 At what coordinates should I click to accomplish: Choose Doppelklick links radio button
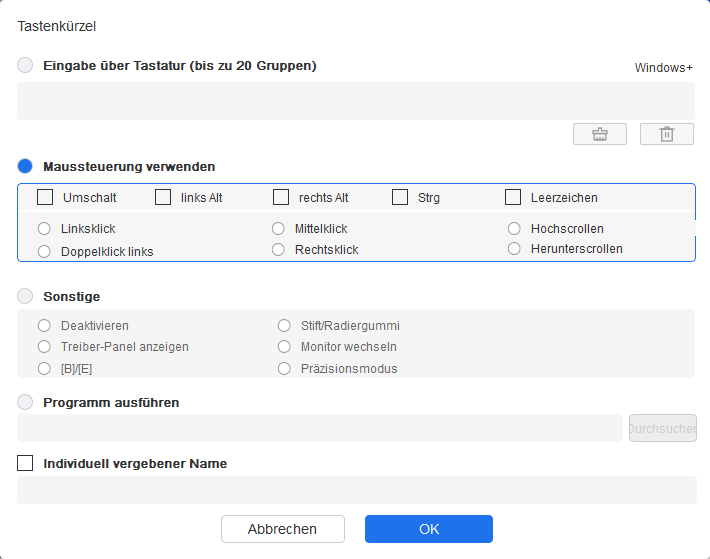[x=44, y=251]
